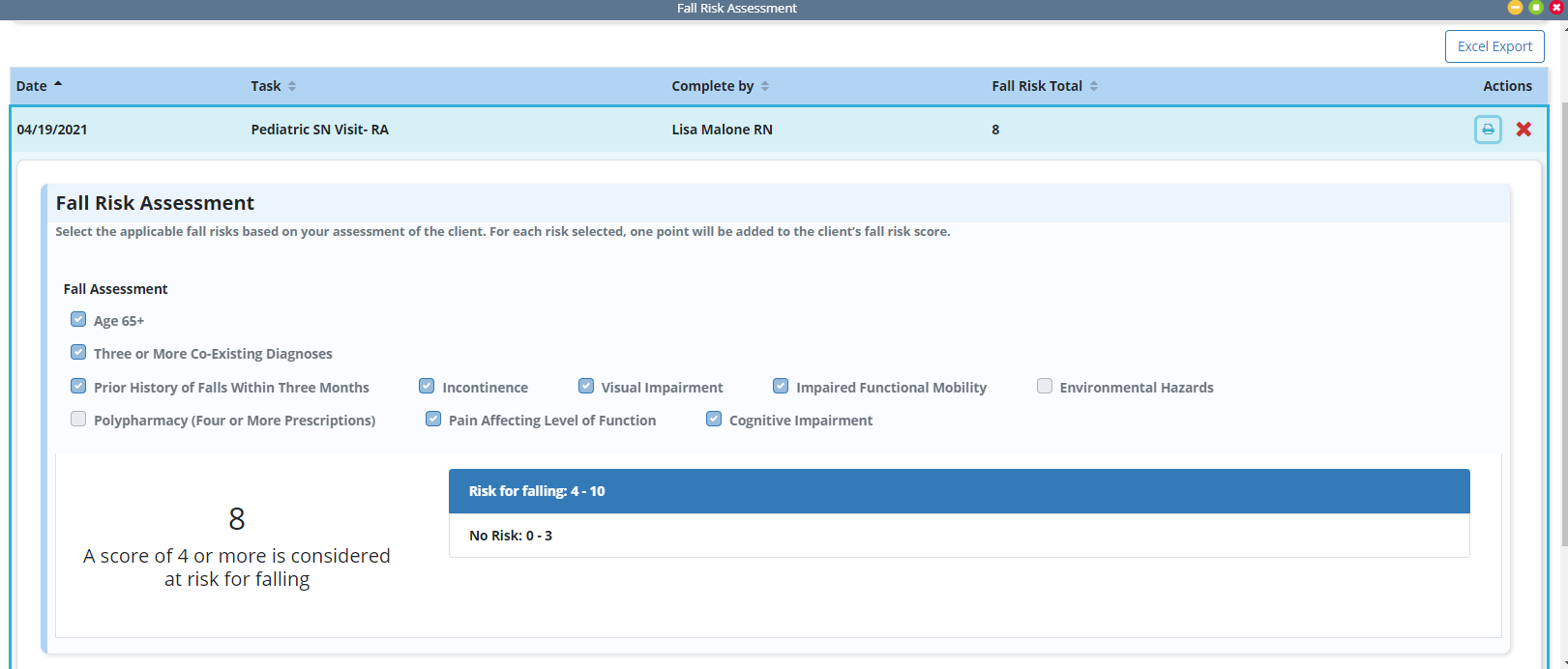The height and width of the screenshot is (669, 1568).
Task: Sort the table by Date column
Action: [x=40, y=86]
